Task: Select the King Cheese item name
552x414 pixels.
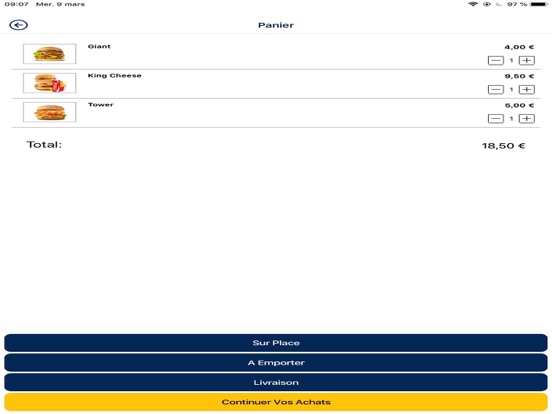Action: 115,76
